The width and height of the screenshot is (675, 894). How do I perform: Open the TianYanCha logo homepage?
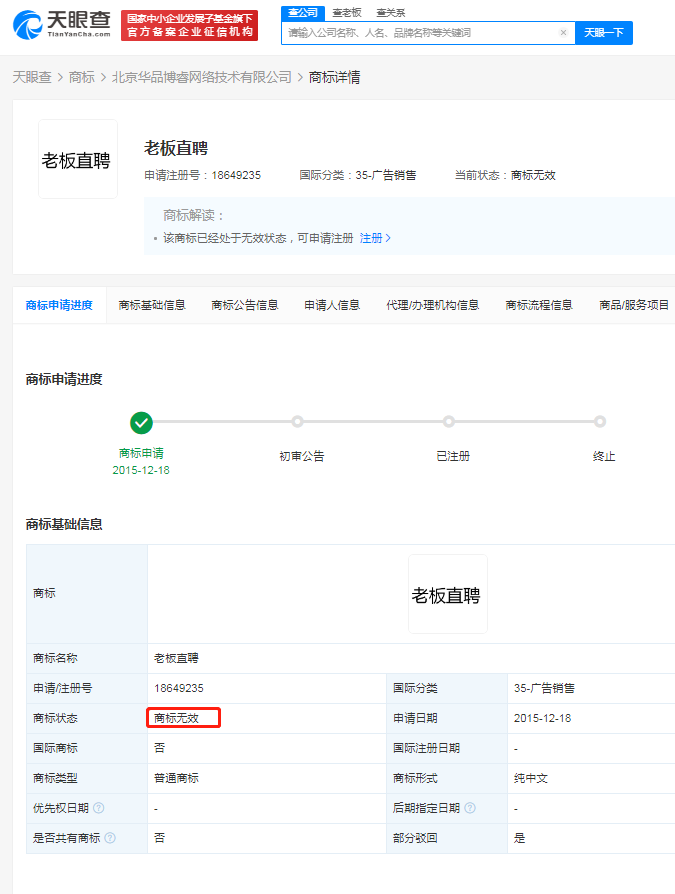[62, 25]
